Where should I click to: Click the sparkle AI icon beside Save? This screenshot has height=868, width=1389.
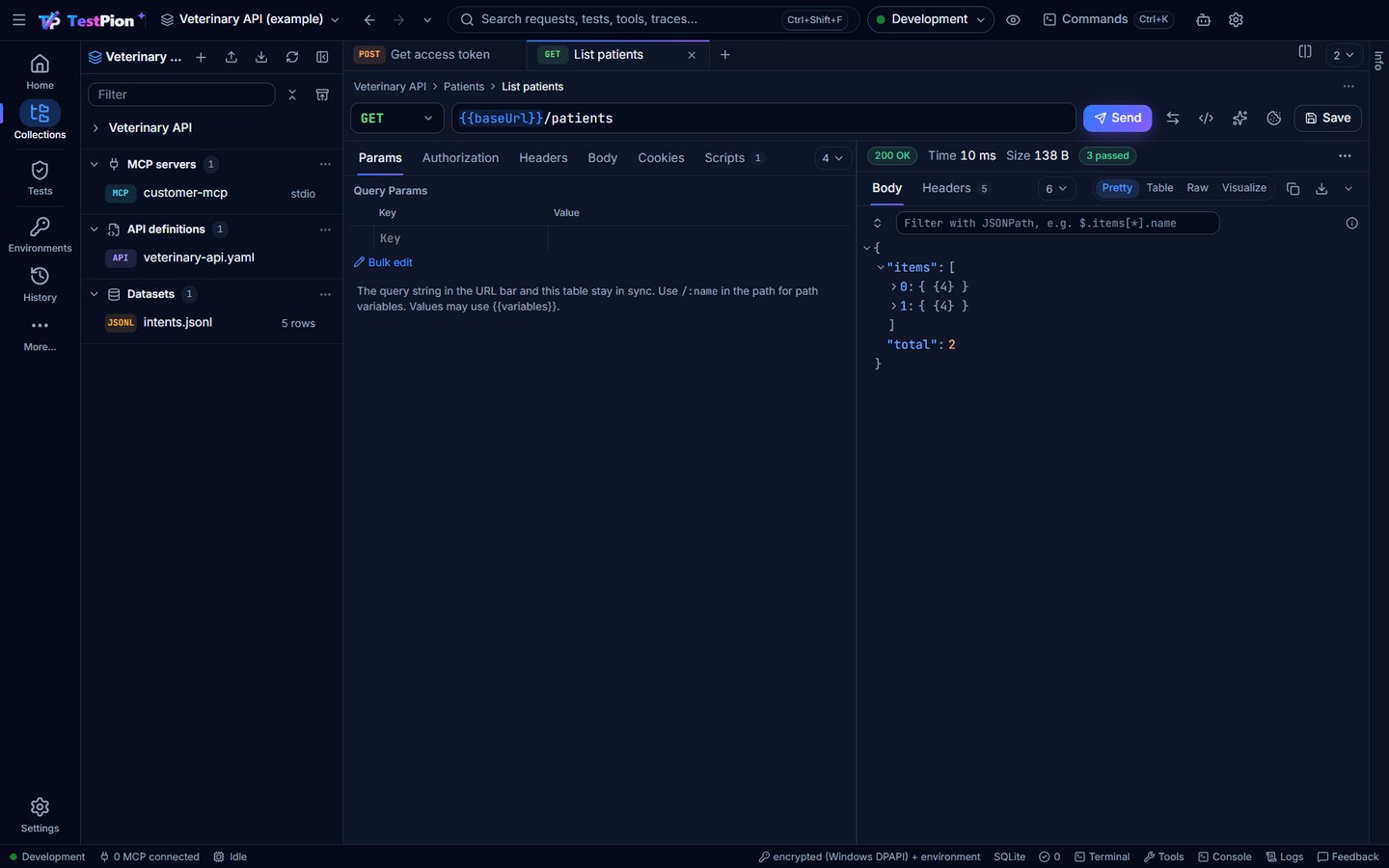(x=1239, y=118)
